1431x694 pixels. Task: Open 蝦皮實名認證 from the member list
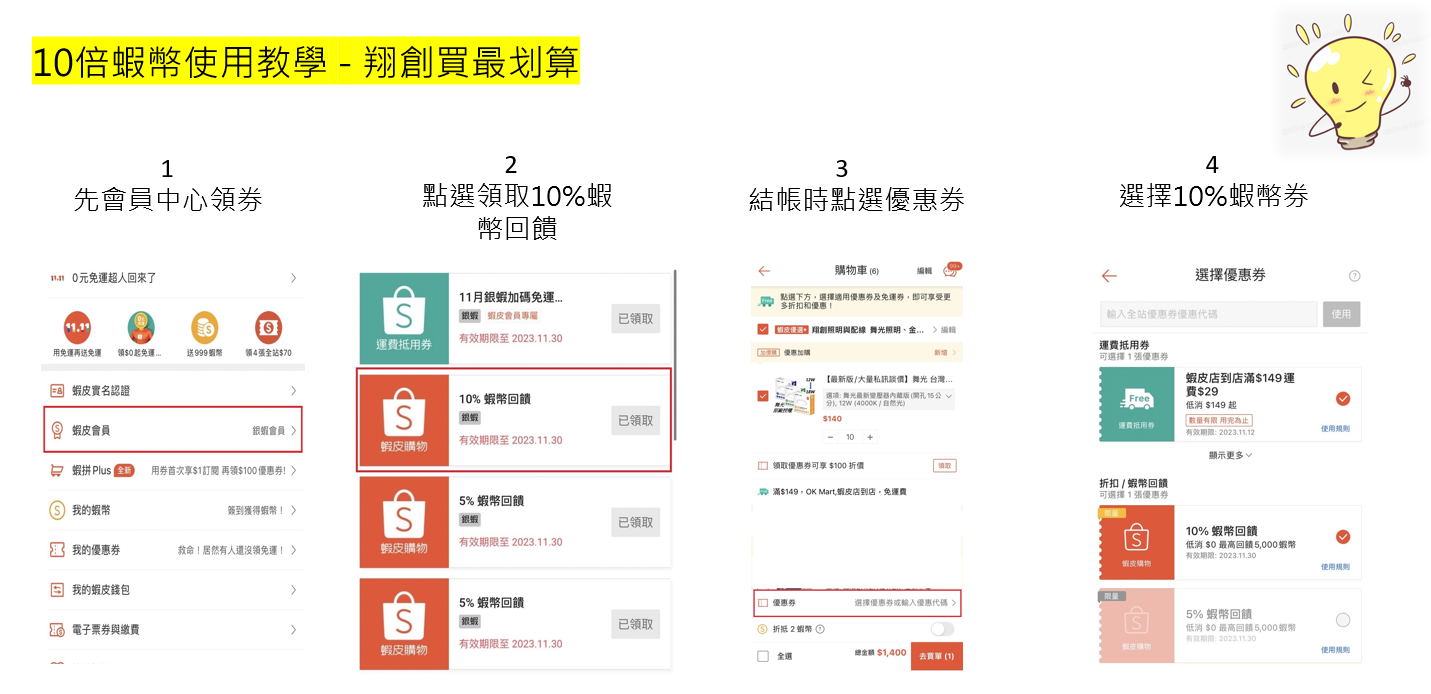click(103, 389)
